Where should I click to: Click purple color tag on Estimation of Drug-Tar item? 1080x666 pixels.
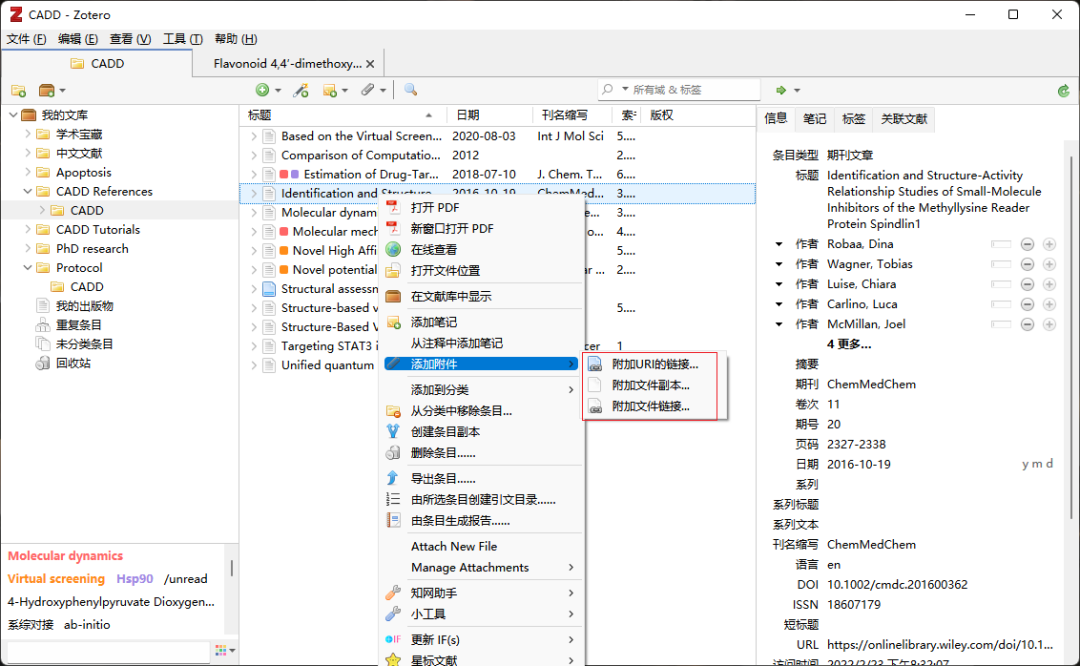pos(295,175)
